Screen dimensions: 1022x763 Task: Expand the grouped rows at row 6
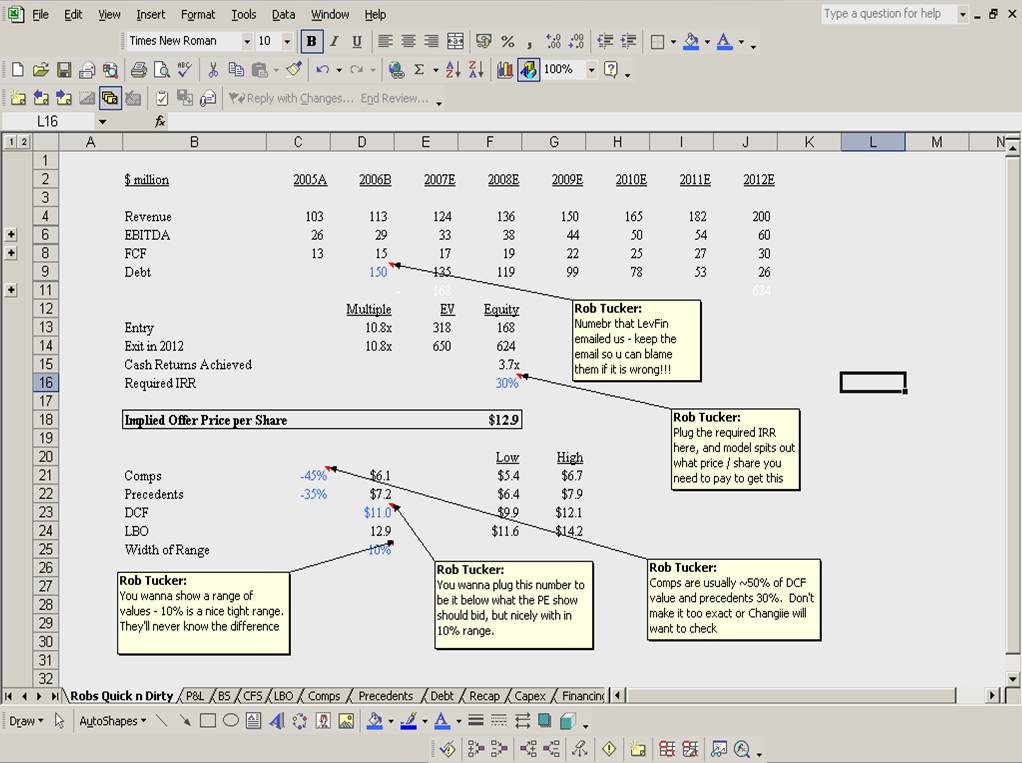(11, 235)
